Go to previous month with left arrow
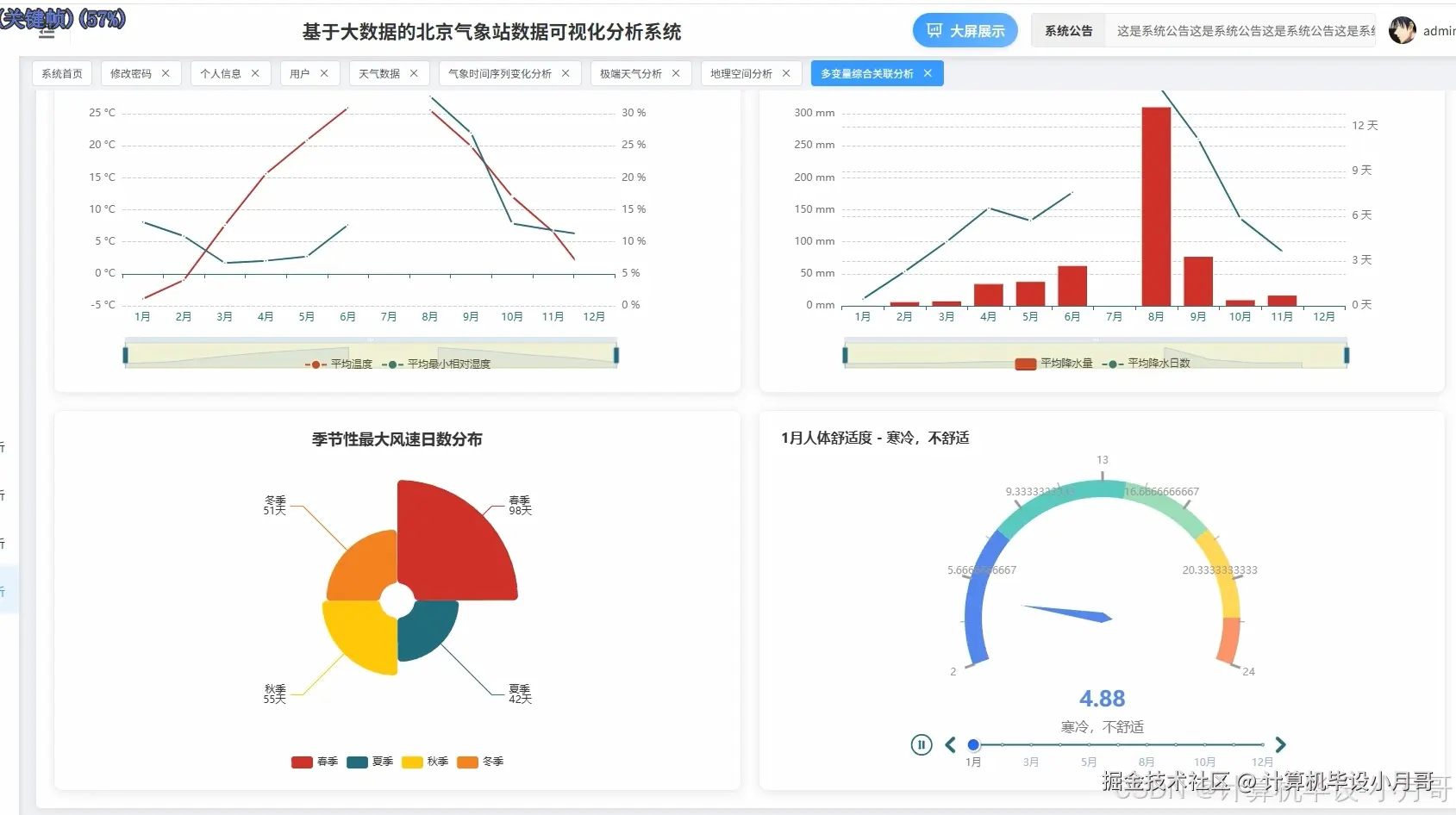Image resolution: width=1456 pixels, height=815 pixels. pyautogui.click(x=950, y=744)
